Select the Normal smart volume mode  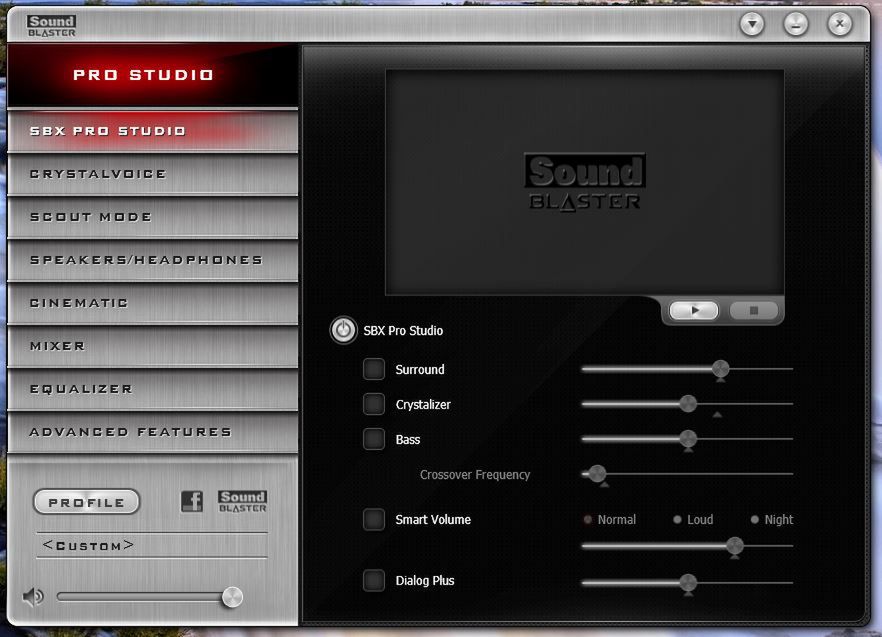588,519
